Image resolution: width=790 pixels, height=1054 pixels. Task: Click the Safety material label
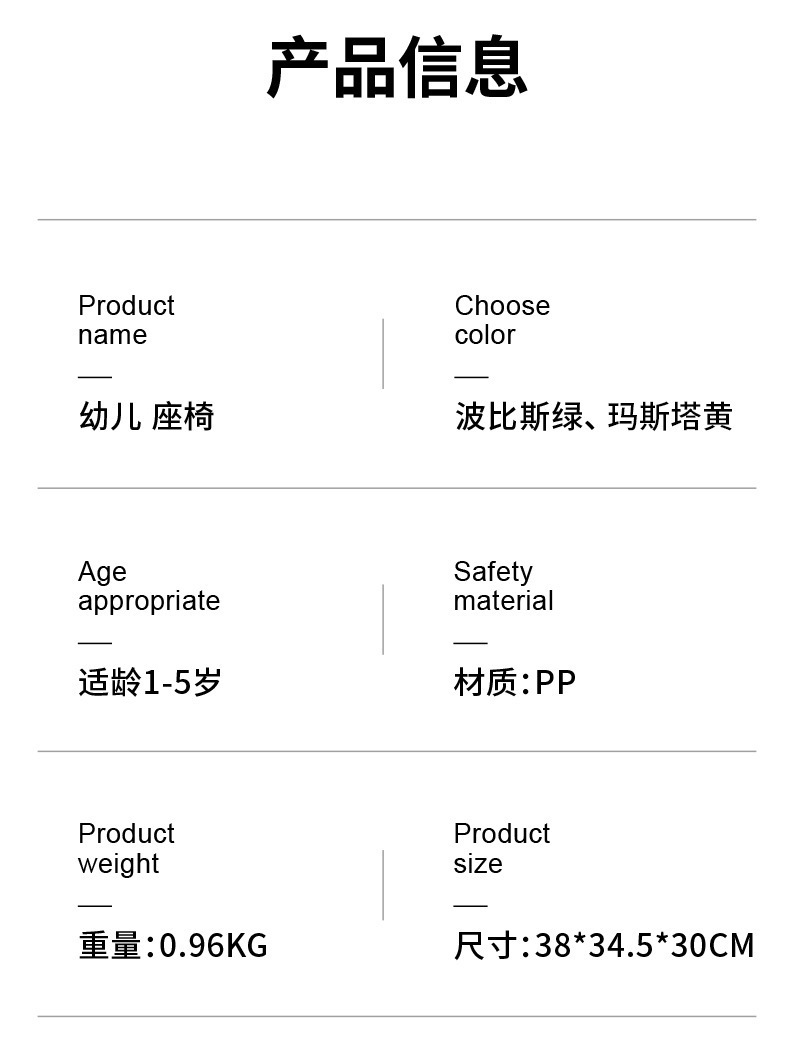[503, 586]
